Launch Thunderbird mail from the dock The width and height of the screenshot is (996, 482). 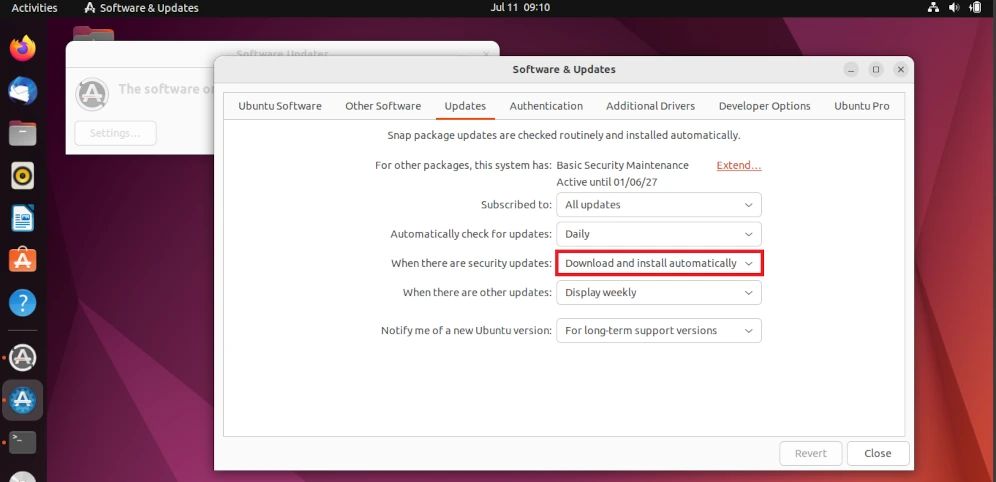pyautogui.click(x=23, y=91)
